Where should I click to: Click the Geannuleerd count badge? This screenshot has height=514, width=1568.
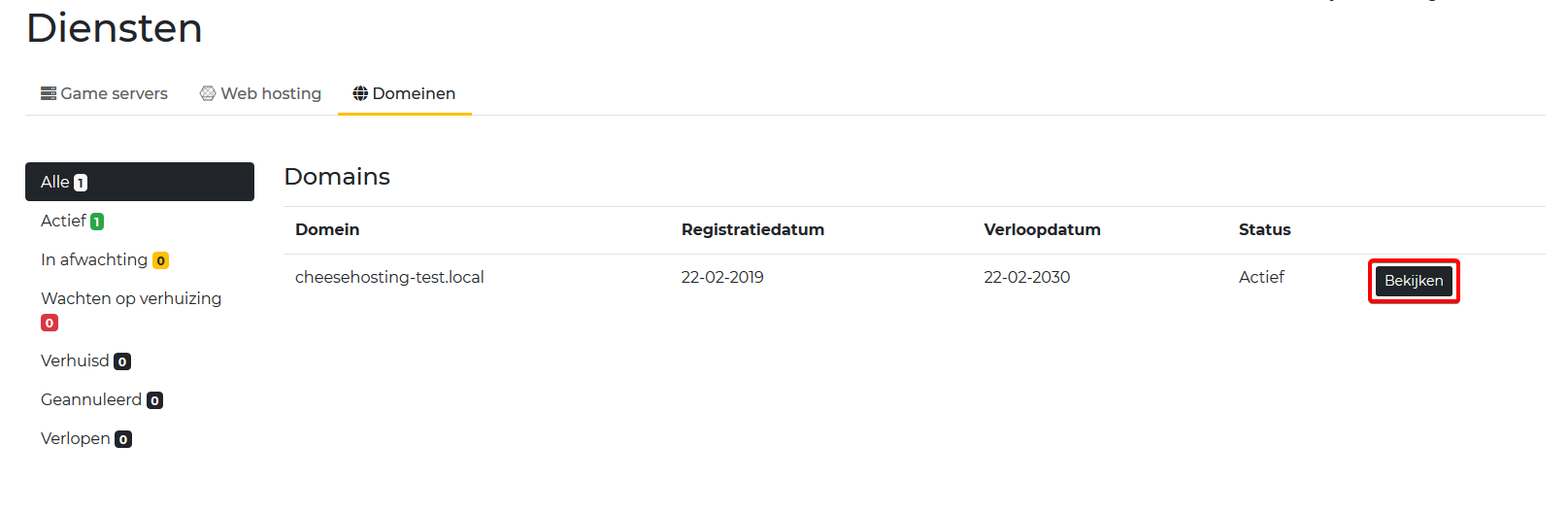coord(154,400)
